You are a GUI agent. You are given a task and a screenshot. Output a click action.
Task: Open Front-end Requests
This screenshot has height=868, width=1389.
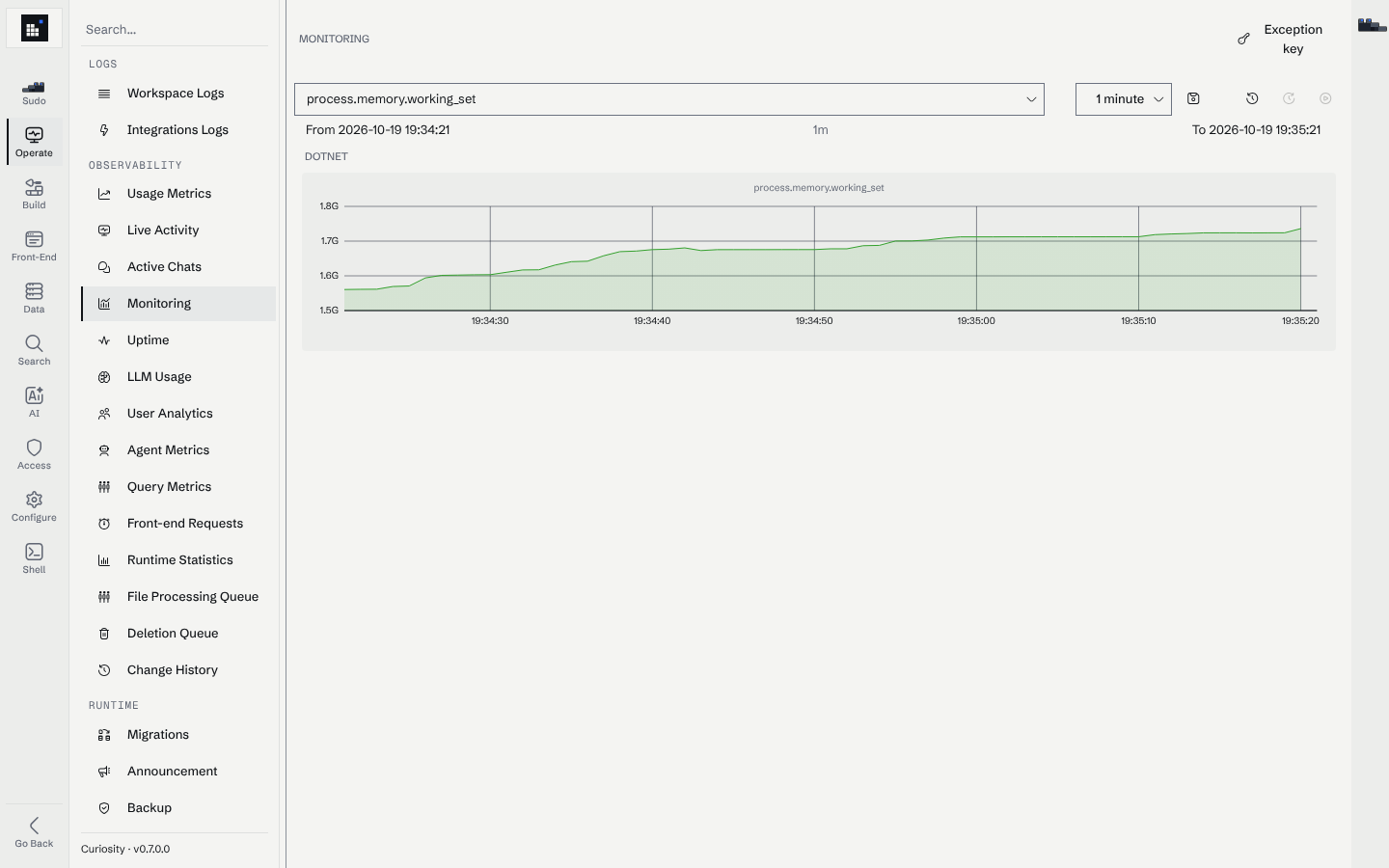pos(178,524)
